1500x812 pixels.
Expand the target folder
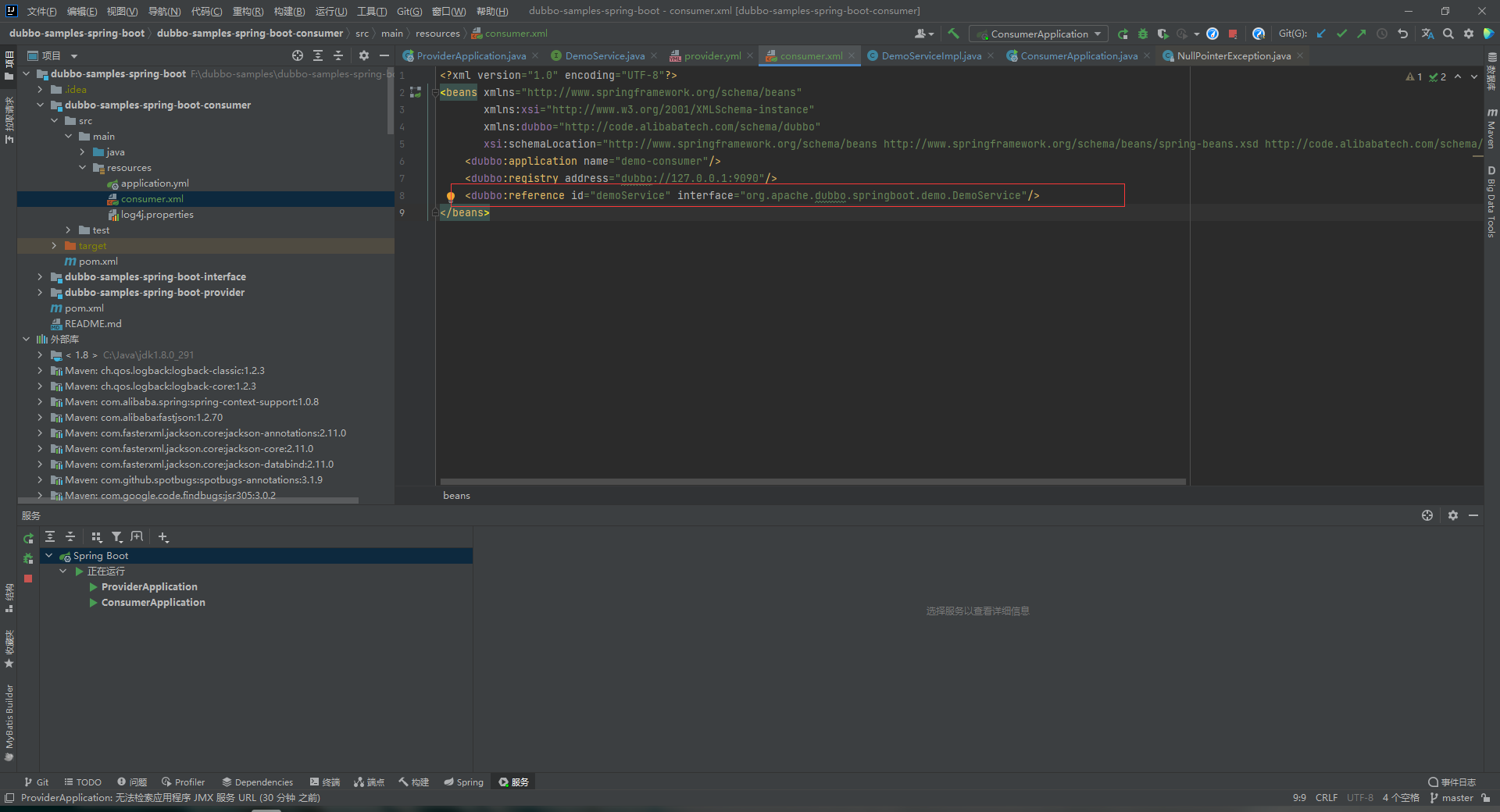[x=54, y=245]
